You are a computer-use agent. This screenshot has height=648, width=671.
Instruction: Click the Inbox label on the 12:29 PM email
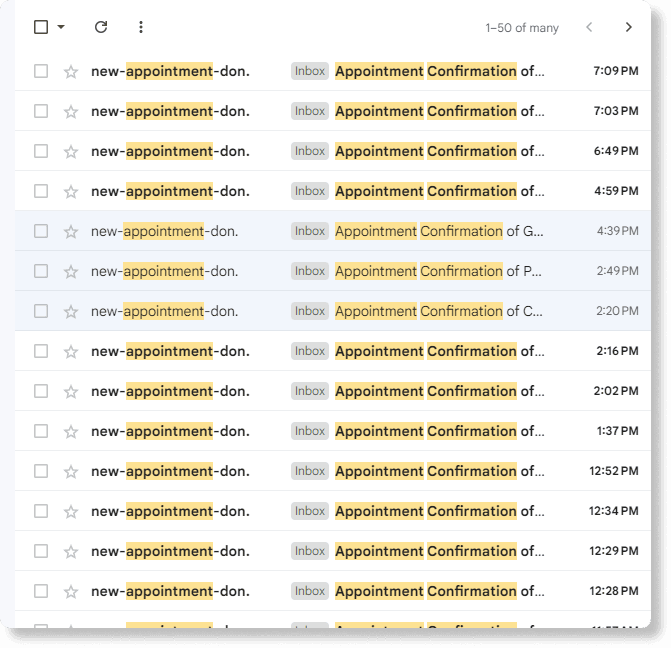310,551
